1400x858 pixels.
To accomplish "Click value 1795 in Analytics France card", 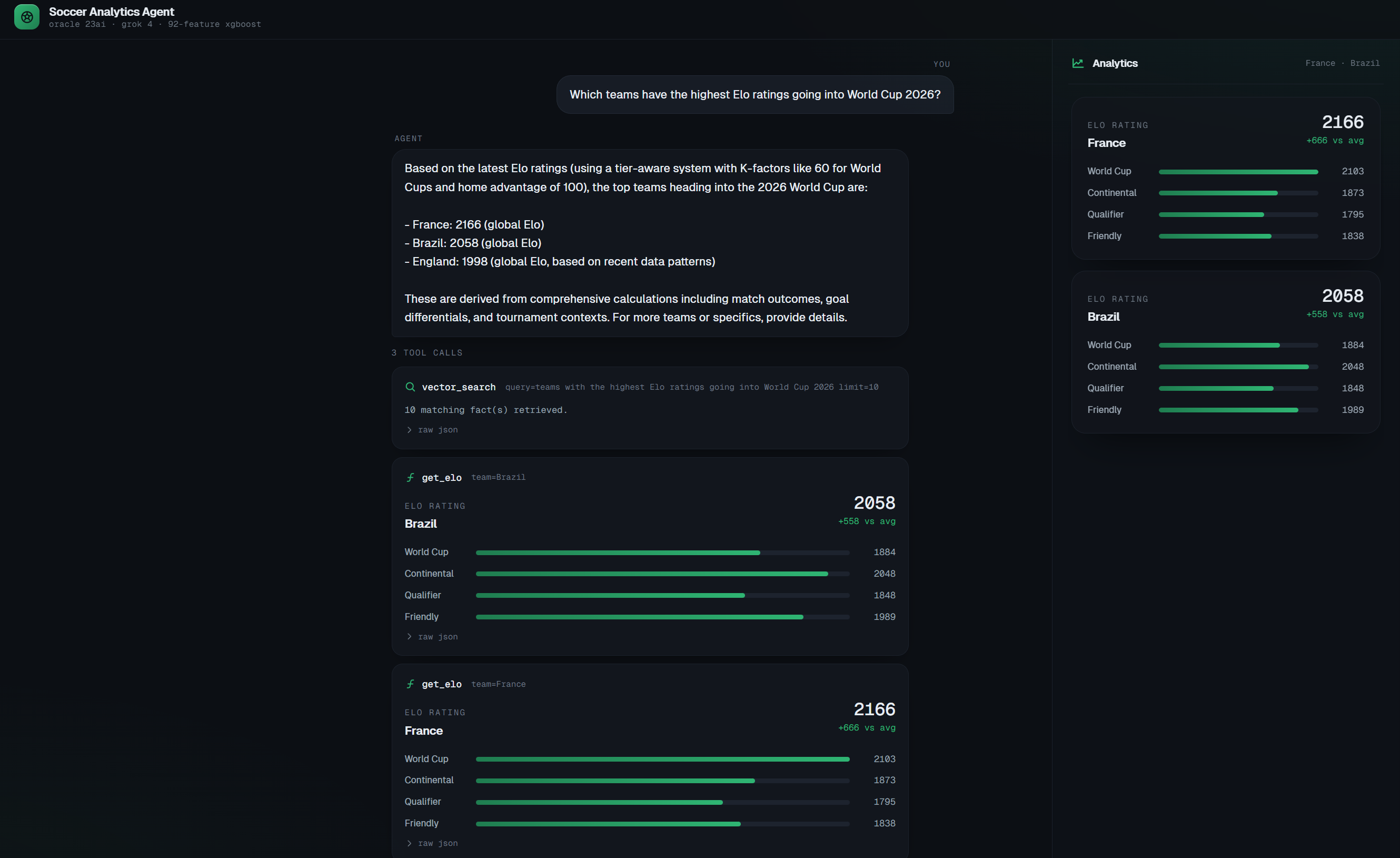I will [x=1352, y=214].
